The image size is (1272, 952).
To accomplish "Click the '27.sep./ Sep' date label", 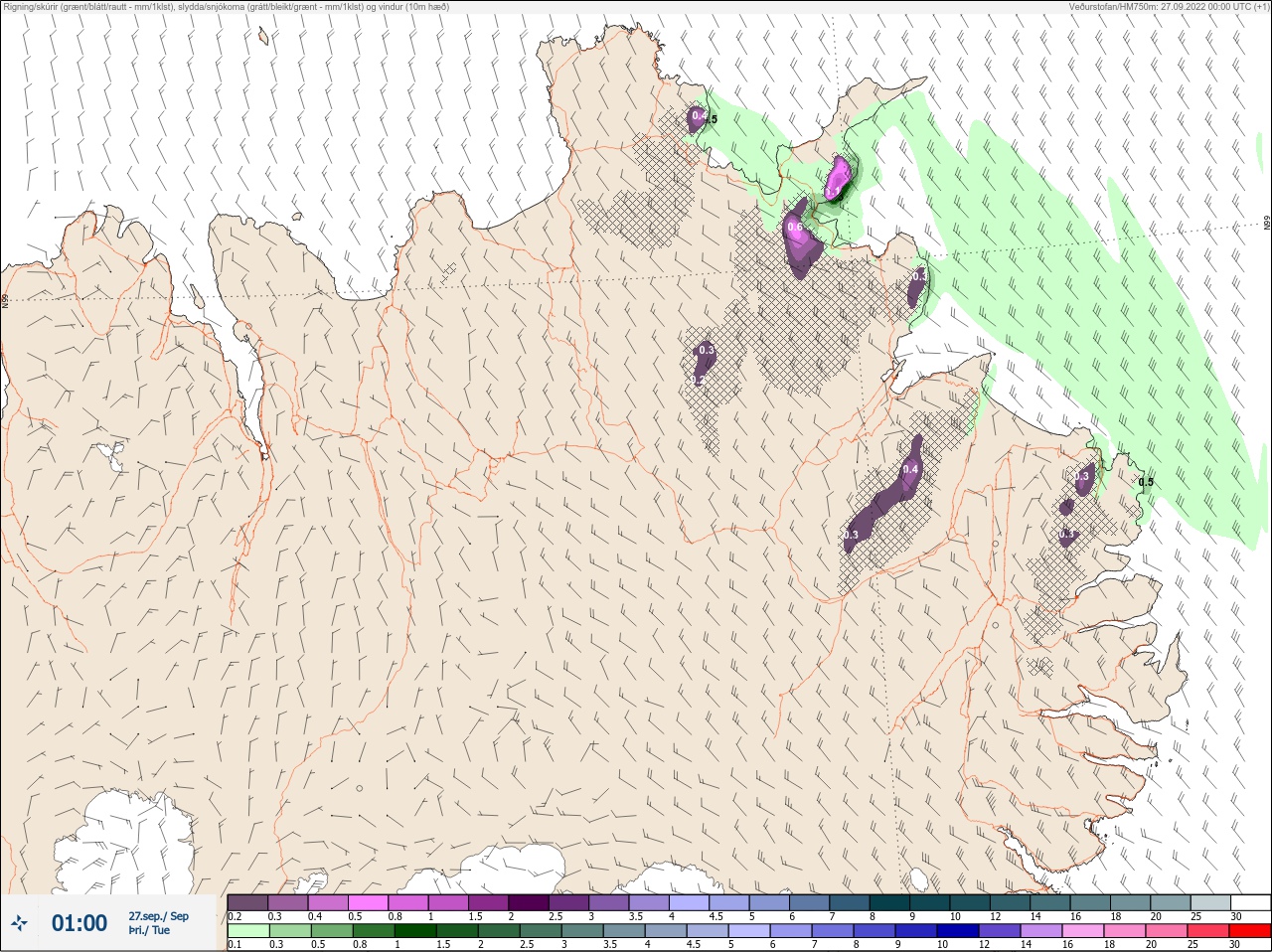I will pyautogui.click(x=158, y=916).
